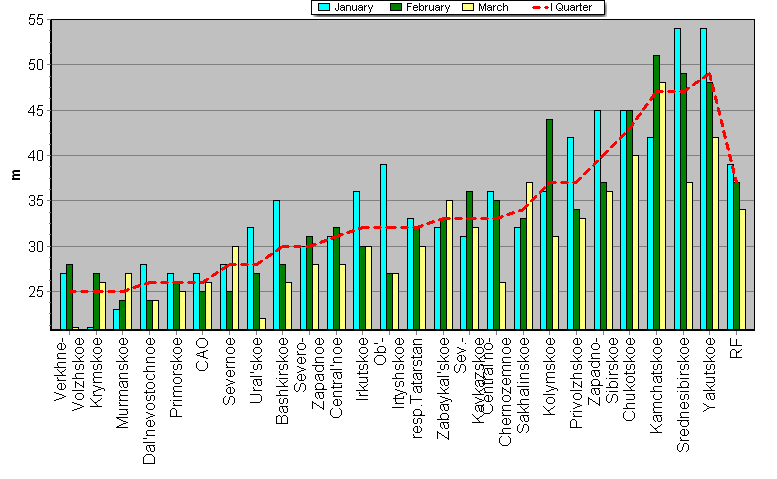Image resolution: width=777 pixels, height=479 pixels.
Task: Click the y-axis value 35
Action: 37,201
